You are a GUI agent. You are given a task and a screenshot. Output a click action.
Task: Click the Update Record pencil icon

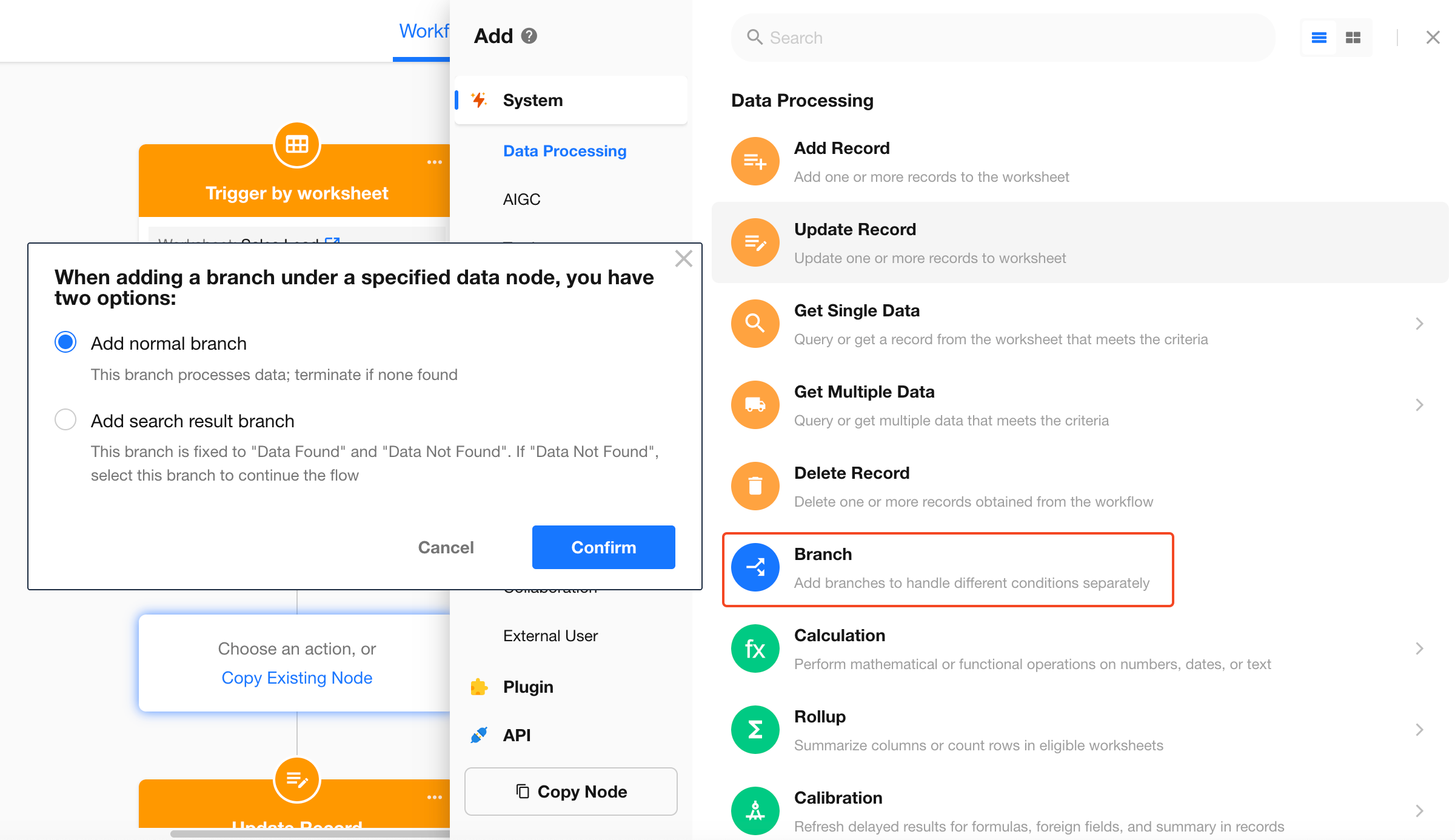[x=755, y=242]
